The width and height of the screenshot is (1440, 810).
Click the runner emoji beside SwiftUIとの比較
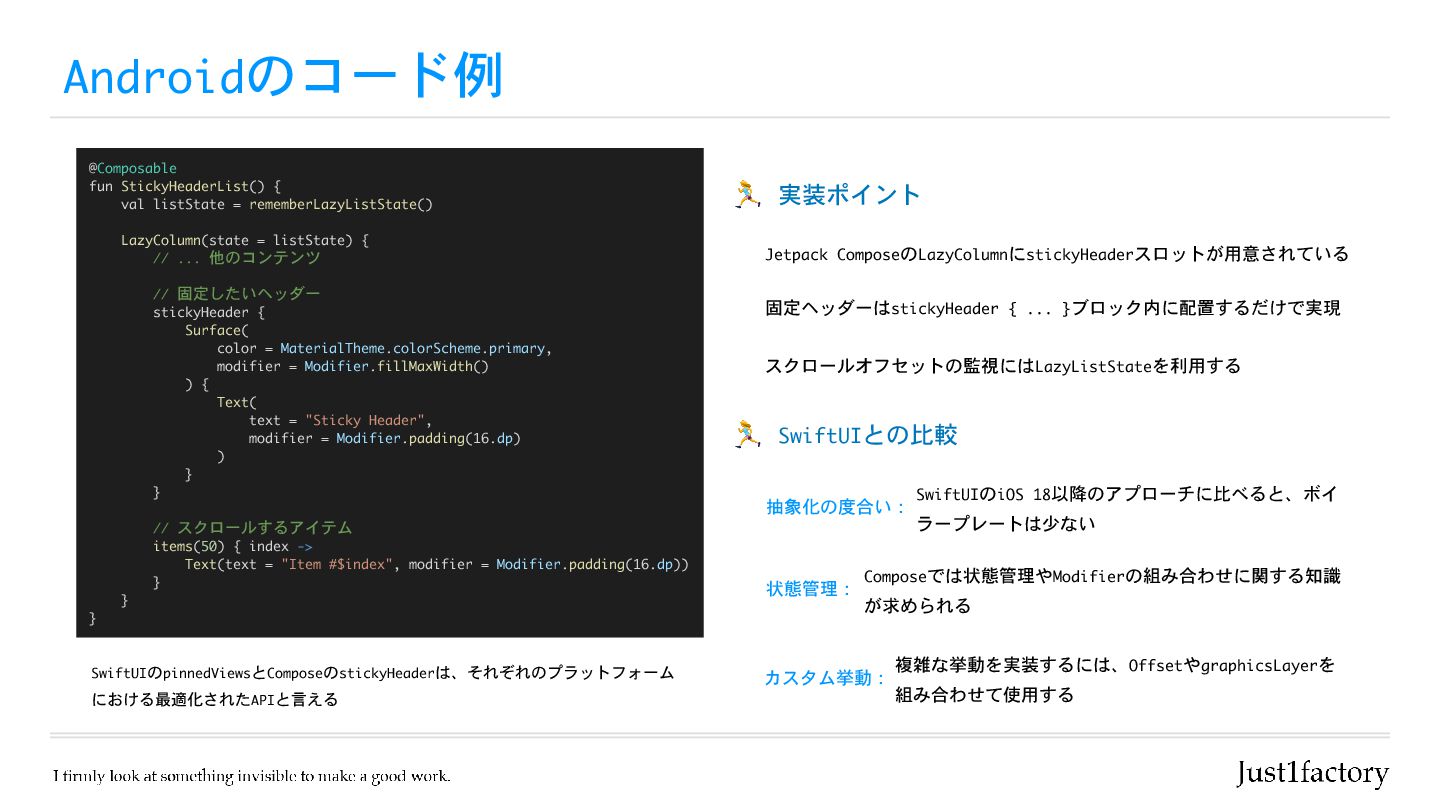pos(748,434)
